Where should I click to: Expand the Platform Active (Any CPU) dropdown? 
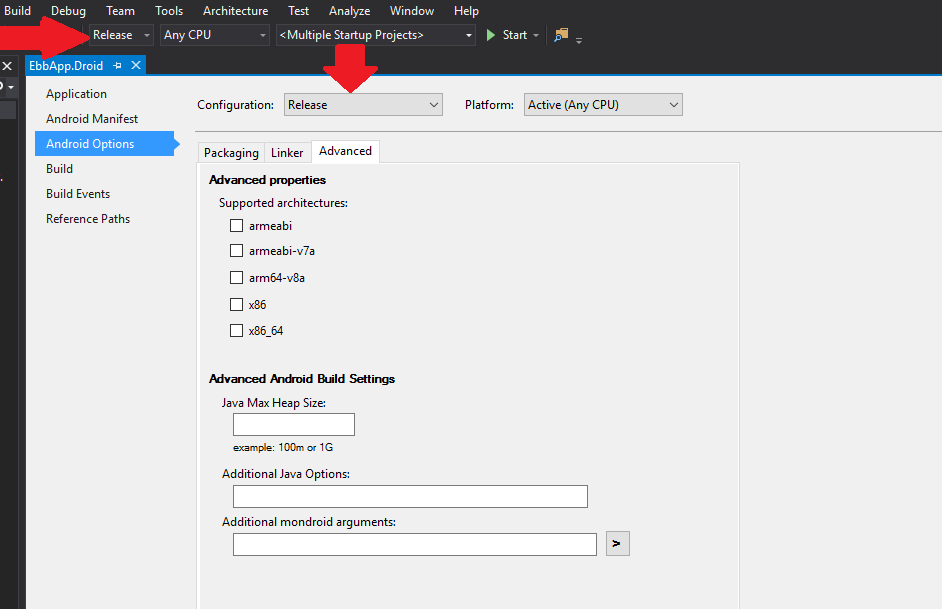point(602,104)
